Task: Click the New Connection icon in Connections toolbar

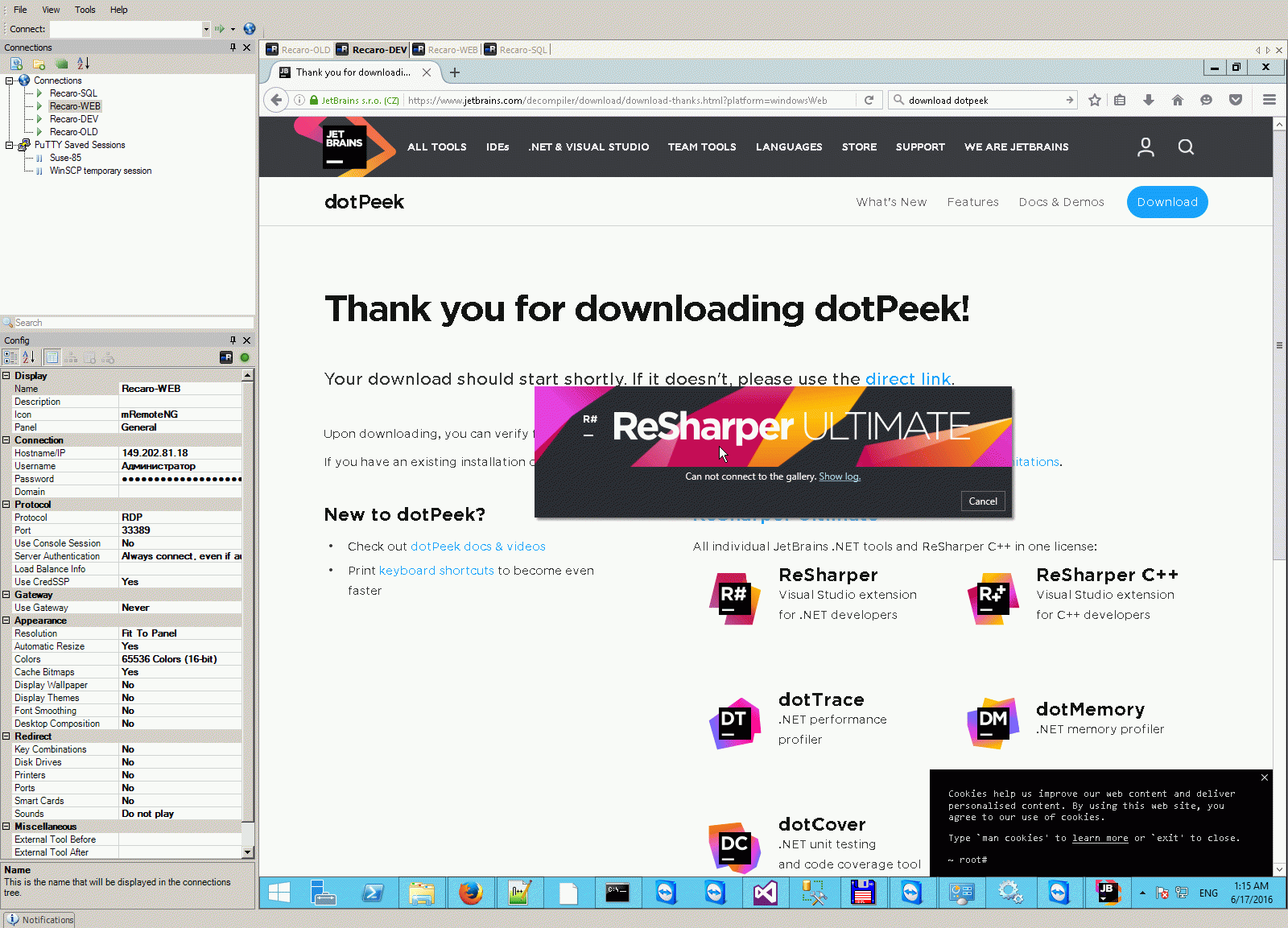Action: [x=16, y=64]
